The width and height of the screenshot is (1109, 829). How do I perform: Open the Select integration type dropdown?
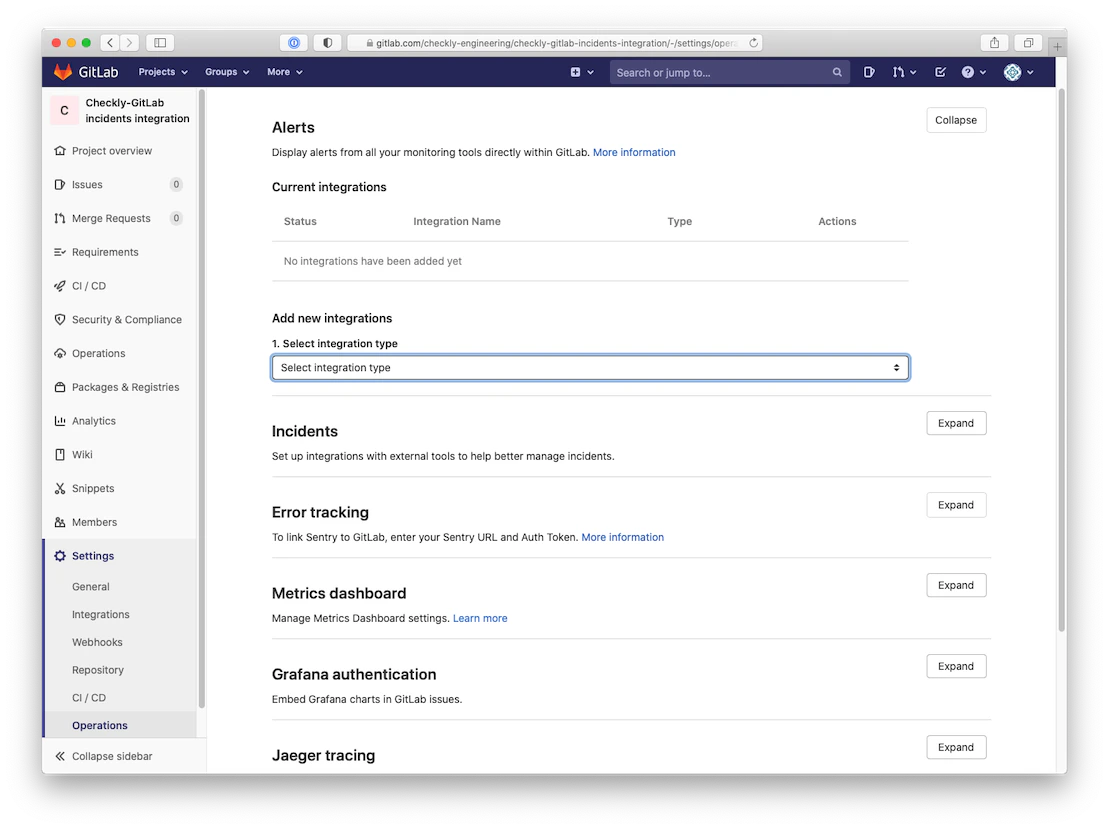pos(589,367)
